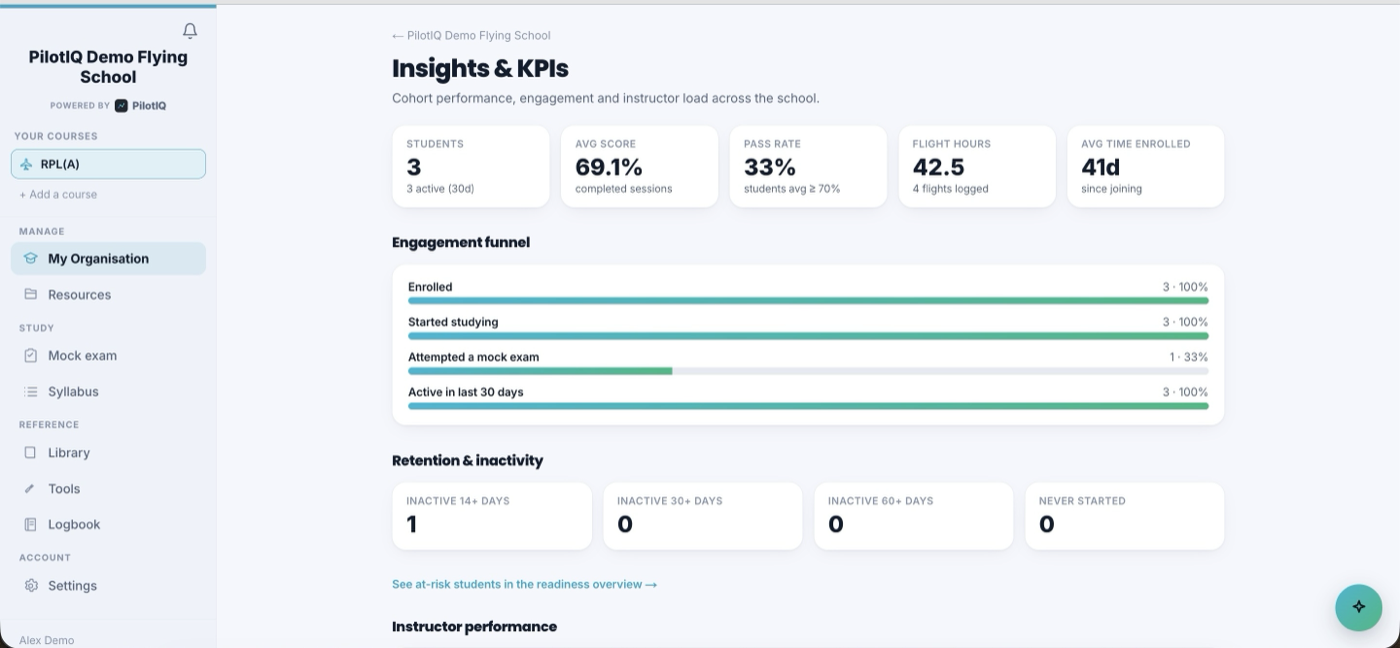This screenshot has width=1400, height=648.
Task: Open the notifications bell
Action: pos(190,31)
